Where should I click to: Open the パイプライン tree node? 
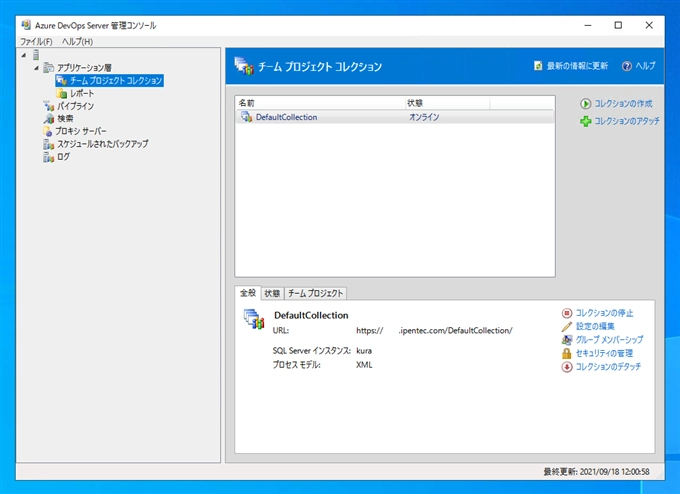pos(75,106)
